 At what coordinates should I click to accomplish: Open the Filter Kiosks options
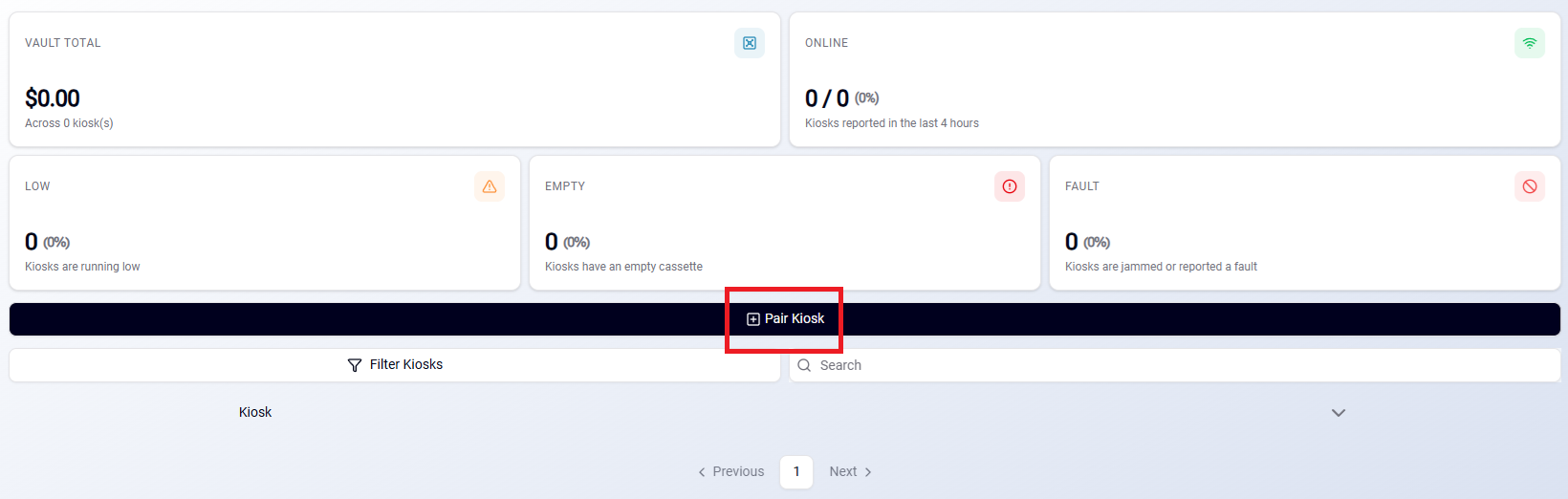[x=395, y=365]
